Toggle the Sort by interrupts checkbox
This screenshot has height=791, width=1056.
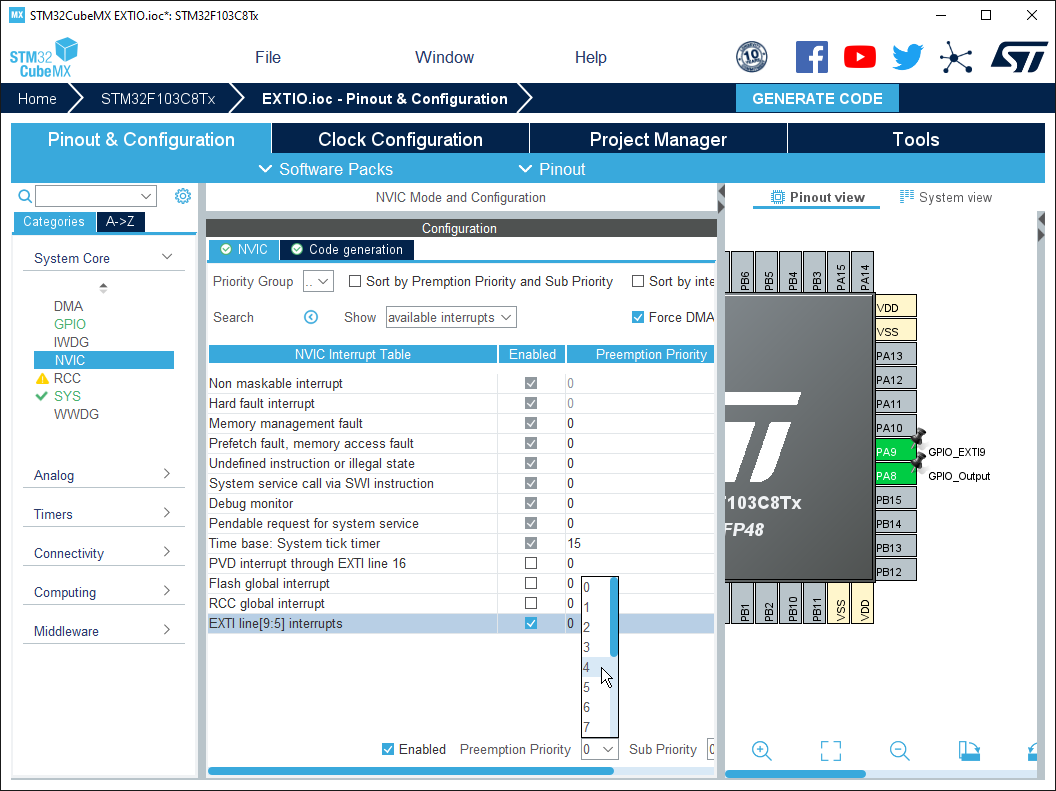pyautogui.click(x=638, y=281)
